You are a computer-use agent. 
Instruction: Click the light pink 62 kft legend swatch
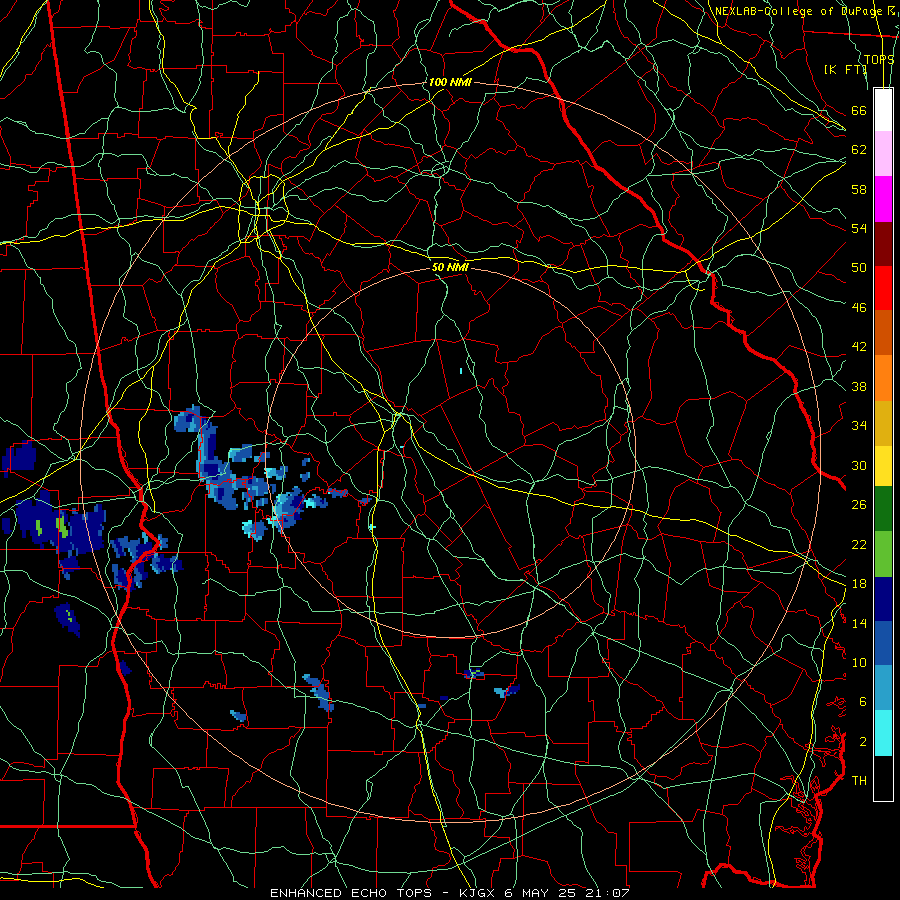pyautogui.click(x=883, y=154)
